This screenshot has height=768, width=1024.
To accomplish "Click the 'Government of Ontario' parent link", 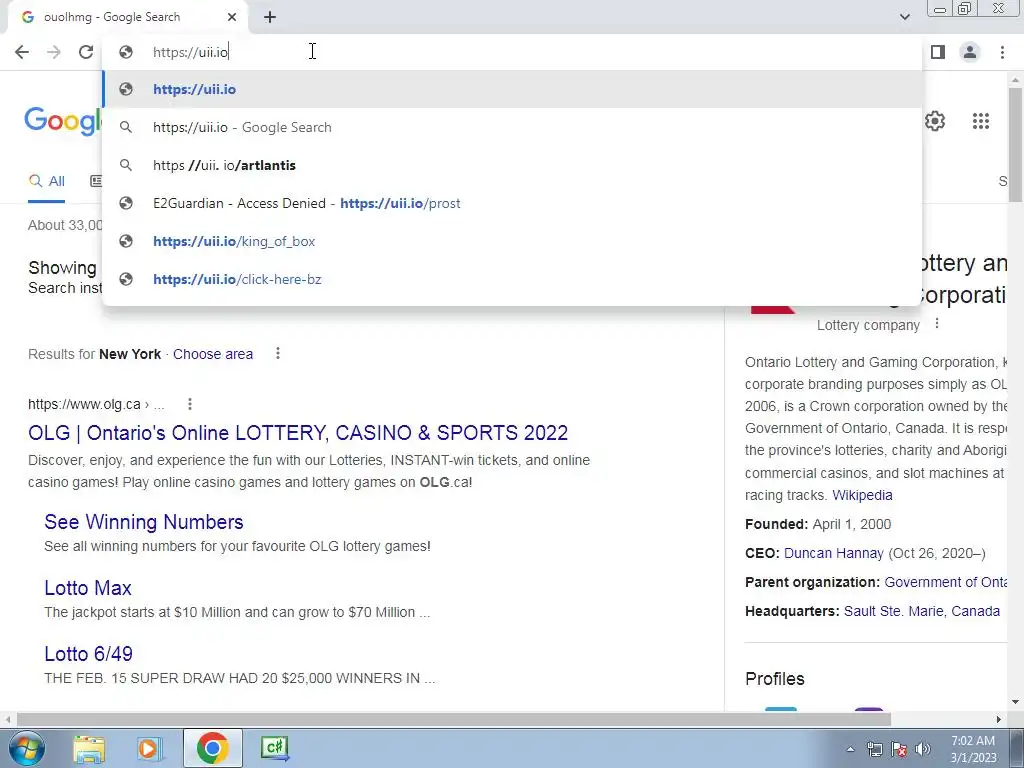I will (x=945, y=582).
